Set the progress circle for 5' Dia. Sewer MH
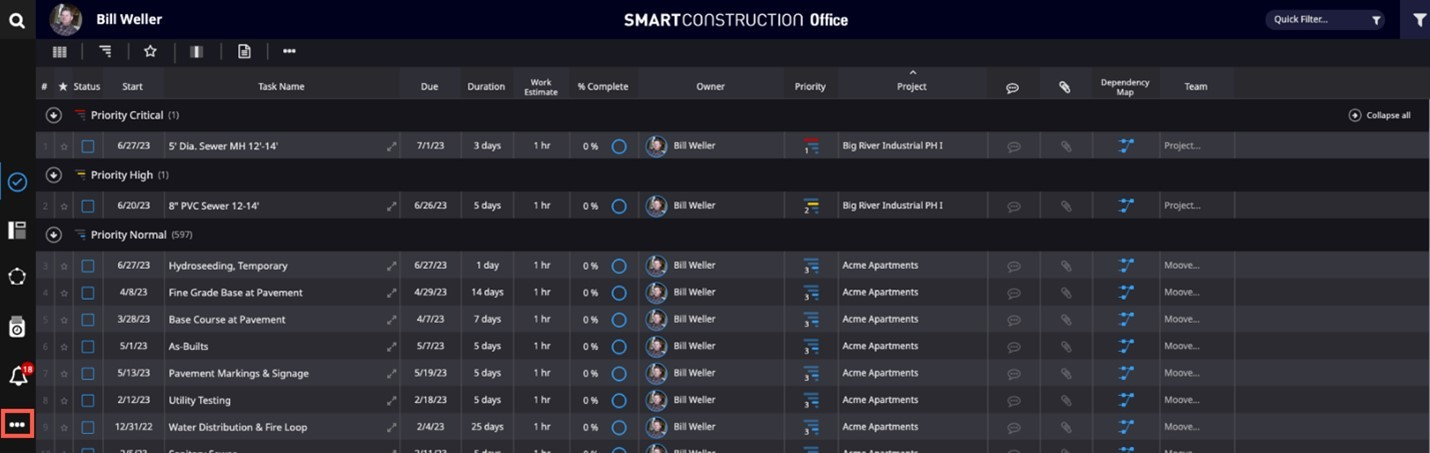Viewport: 1430px width, 453px height. 619,146
